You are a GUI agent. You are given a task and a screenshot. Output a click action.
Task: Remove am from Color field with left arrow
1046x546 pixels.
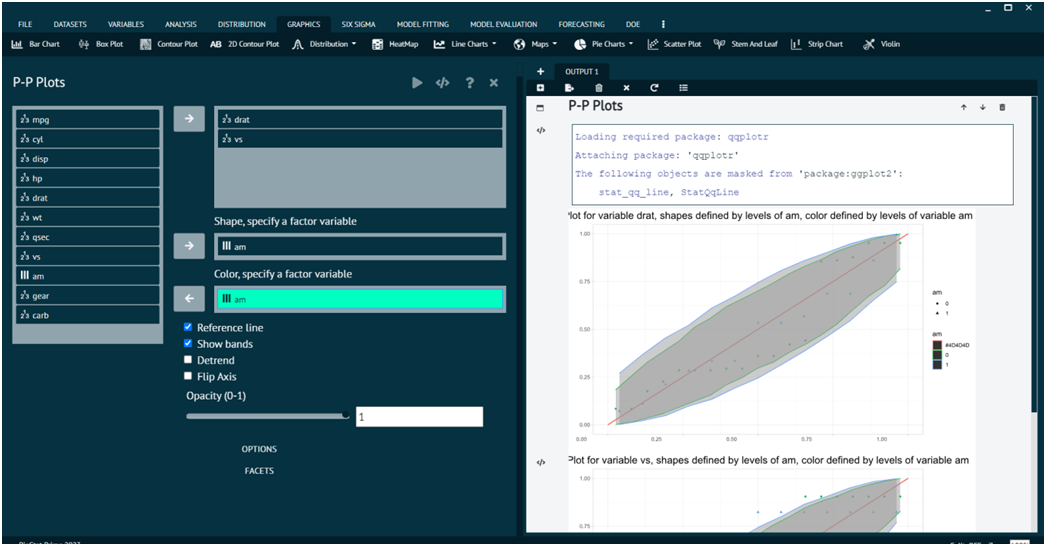coord(189,298)
